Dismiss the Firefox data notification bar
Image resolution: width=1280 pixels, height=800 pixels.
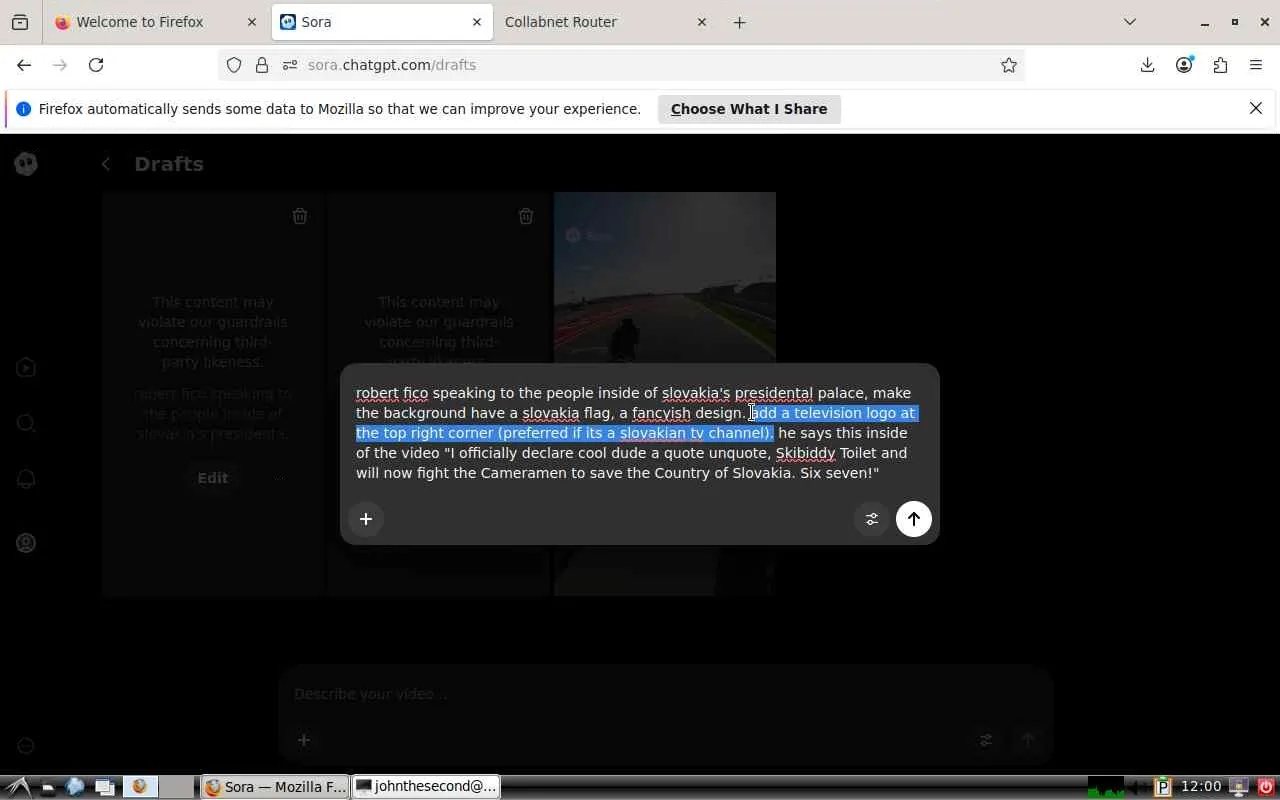(x=1256, y=108)
